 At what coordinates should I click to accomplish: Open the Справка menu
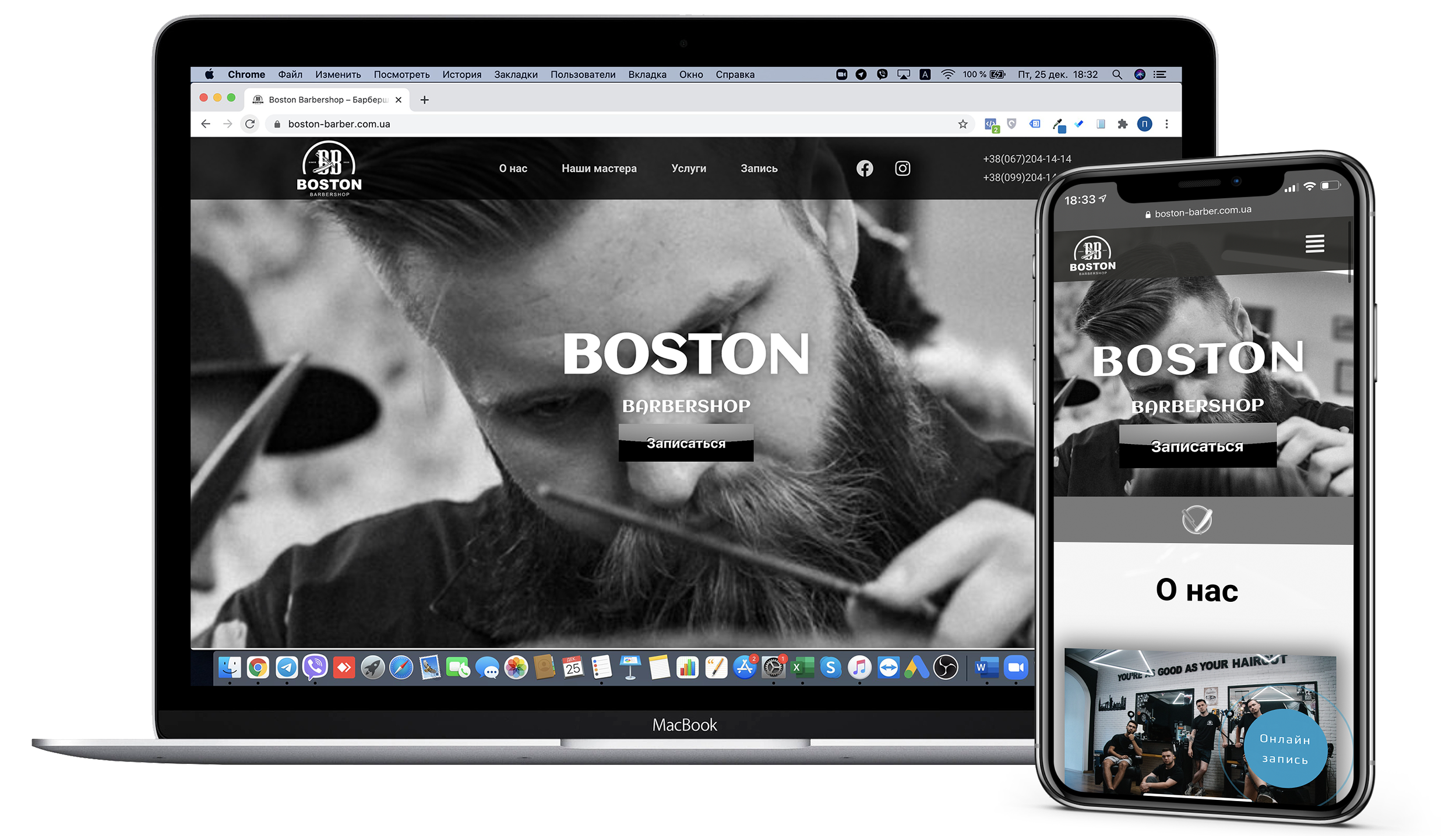click(x=735, y=75)
